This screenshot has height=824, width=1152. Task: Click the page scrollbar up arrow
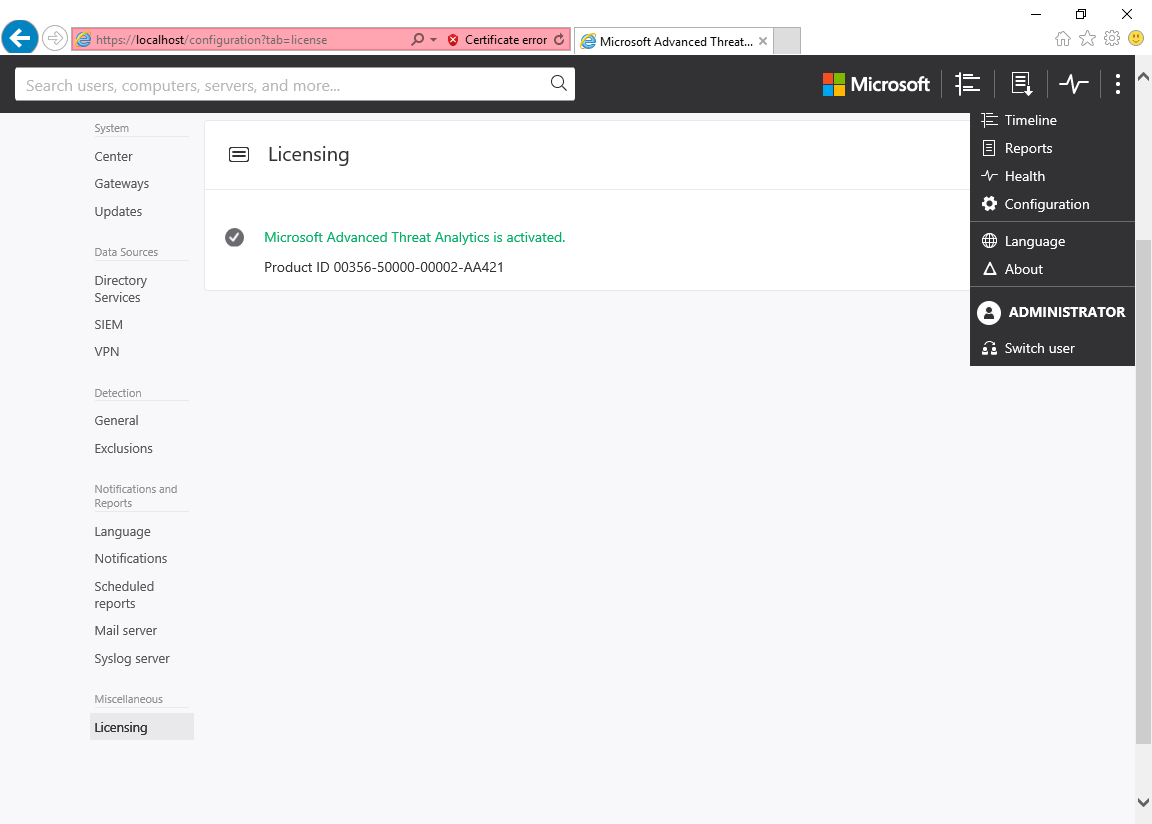pyautogui.click(x=1143, y=76)
